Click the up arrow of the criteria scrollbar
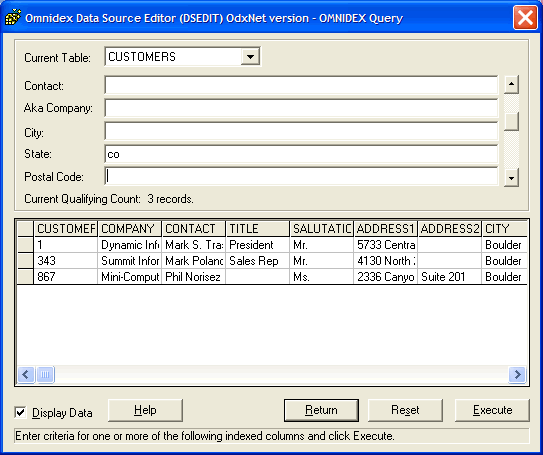543x455 pixels. [x=511, y=84]
